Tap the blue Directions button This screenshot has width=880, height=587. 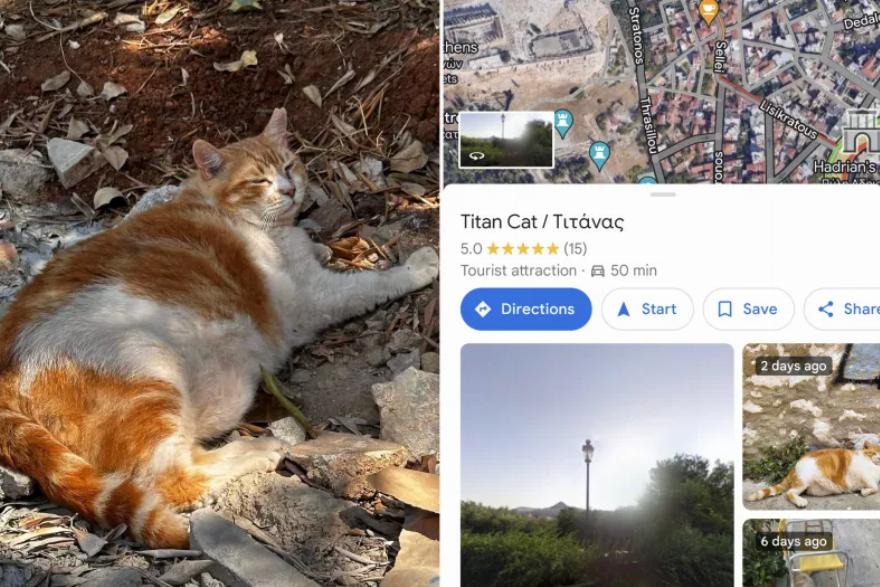coord(526,309)
